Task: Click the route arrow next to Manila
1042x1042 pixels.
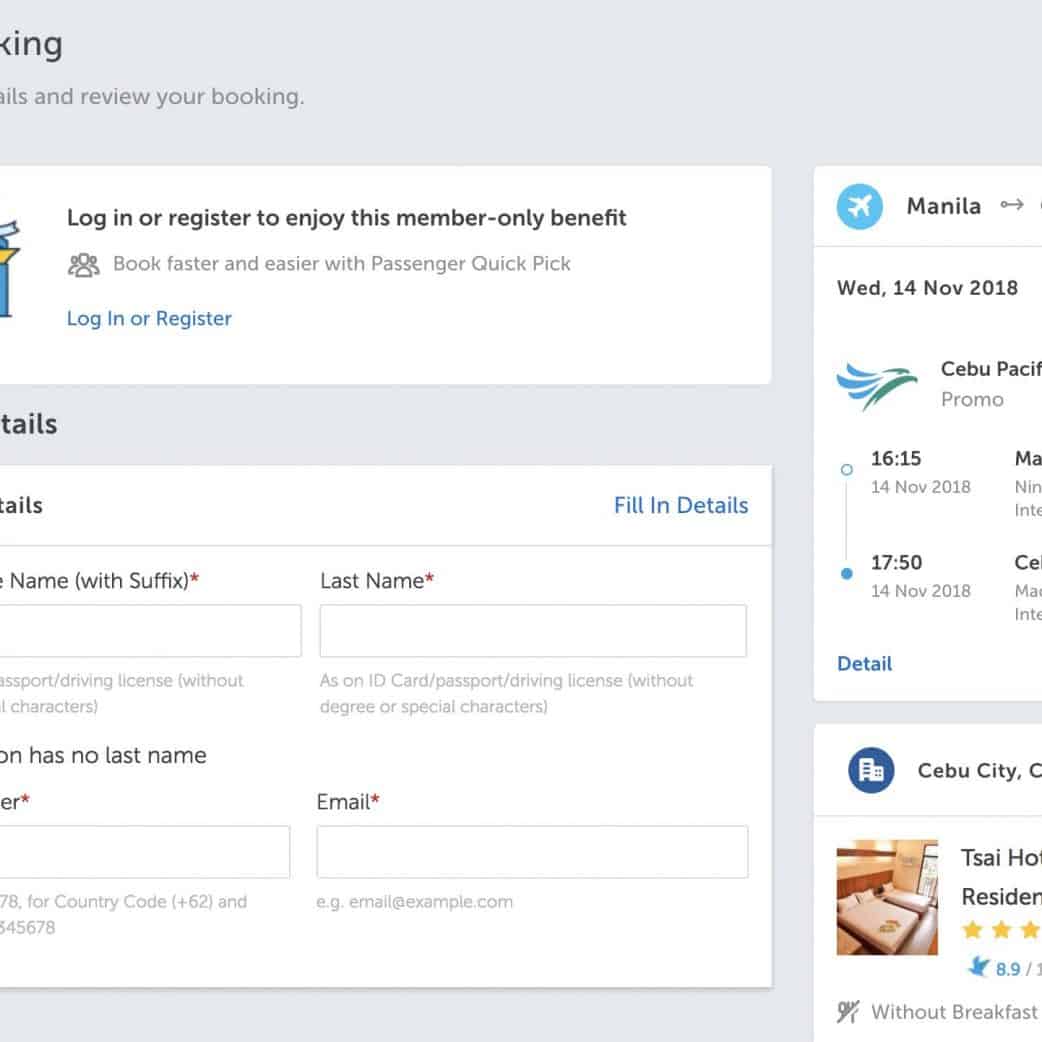Action: click(x=1012, y=205)
